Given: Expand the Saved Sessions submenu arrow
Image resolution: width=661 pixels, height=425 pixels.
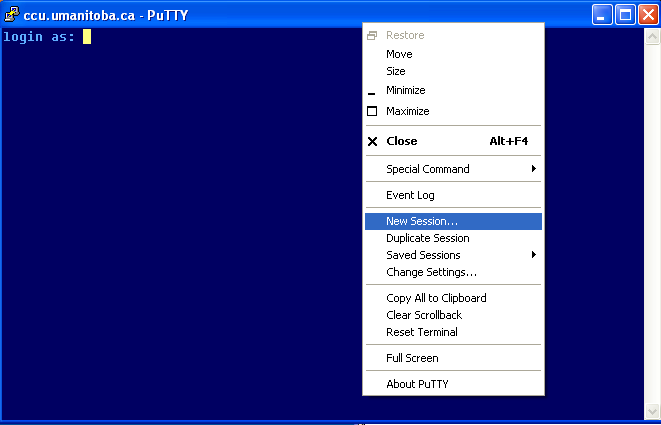Looking at the screenshot, I should [x=533, y=255].
